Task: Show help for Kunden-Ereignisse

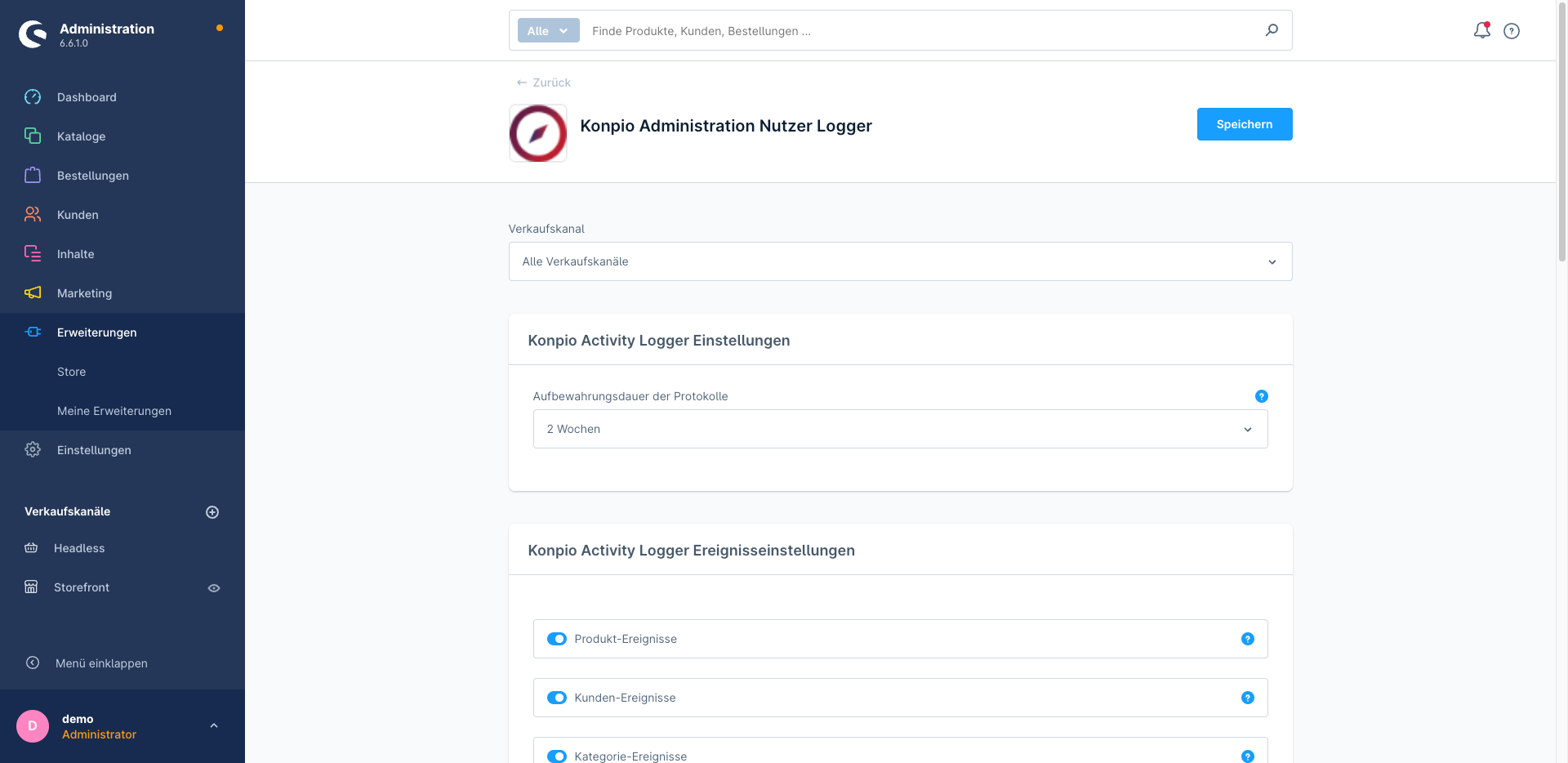Action: coord(1248,698)
